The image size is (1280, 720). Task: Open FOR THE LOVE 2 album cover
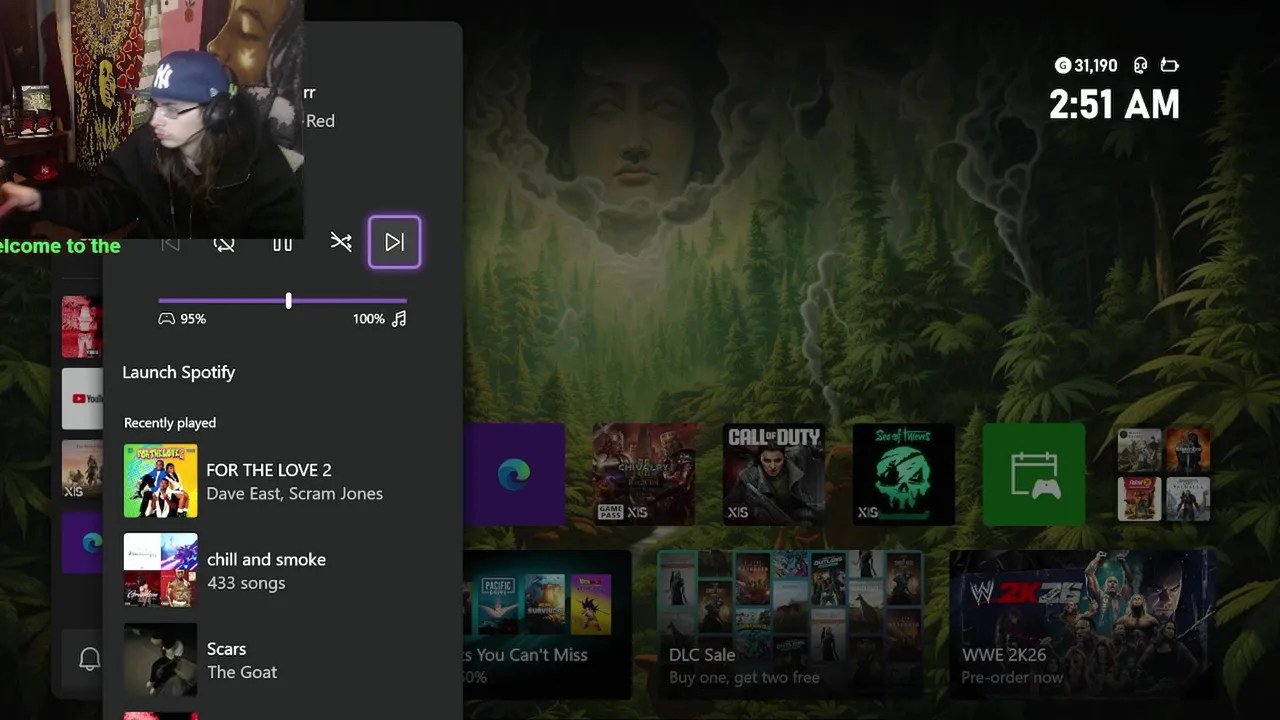[x=160, y=481]
